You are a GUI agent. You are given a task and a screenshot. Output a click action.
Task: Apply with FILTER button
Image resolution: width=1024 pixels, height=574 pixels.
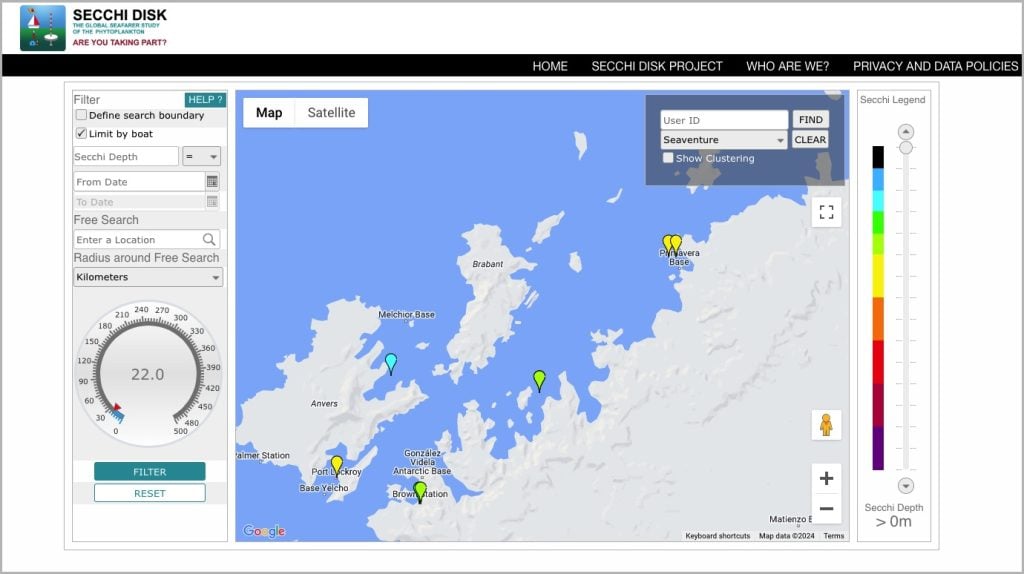coord(150,471)
